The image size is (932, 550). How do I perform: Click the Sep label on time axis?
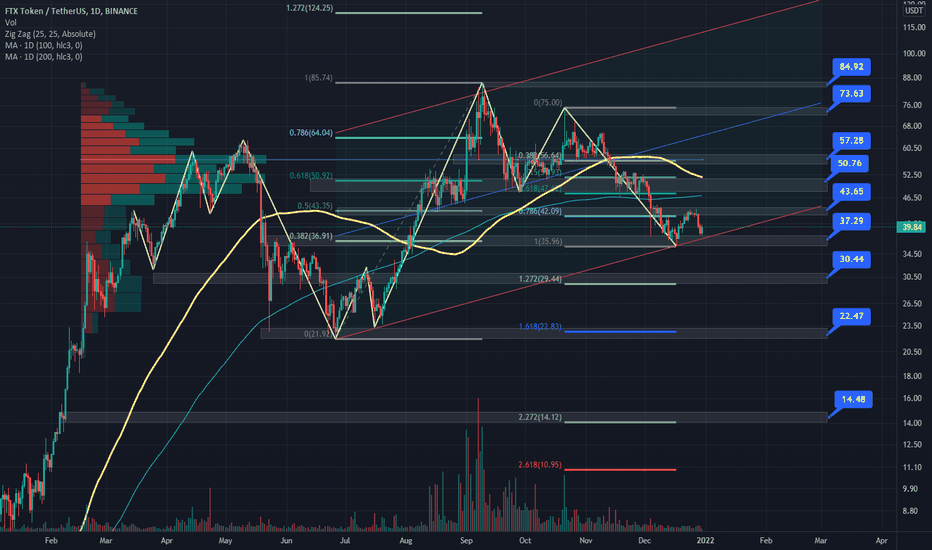(x=466, y=540)
